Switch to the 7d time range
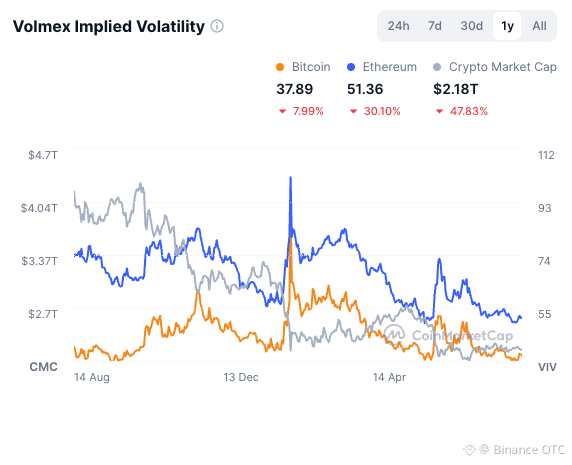 [x=434, y=26]
